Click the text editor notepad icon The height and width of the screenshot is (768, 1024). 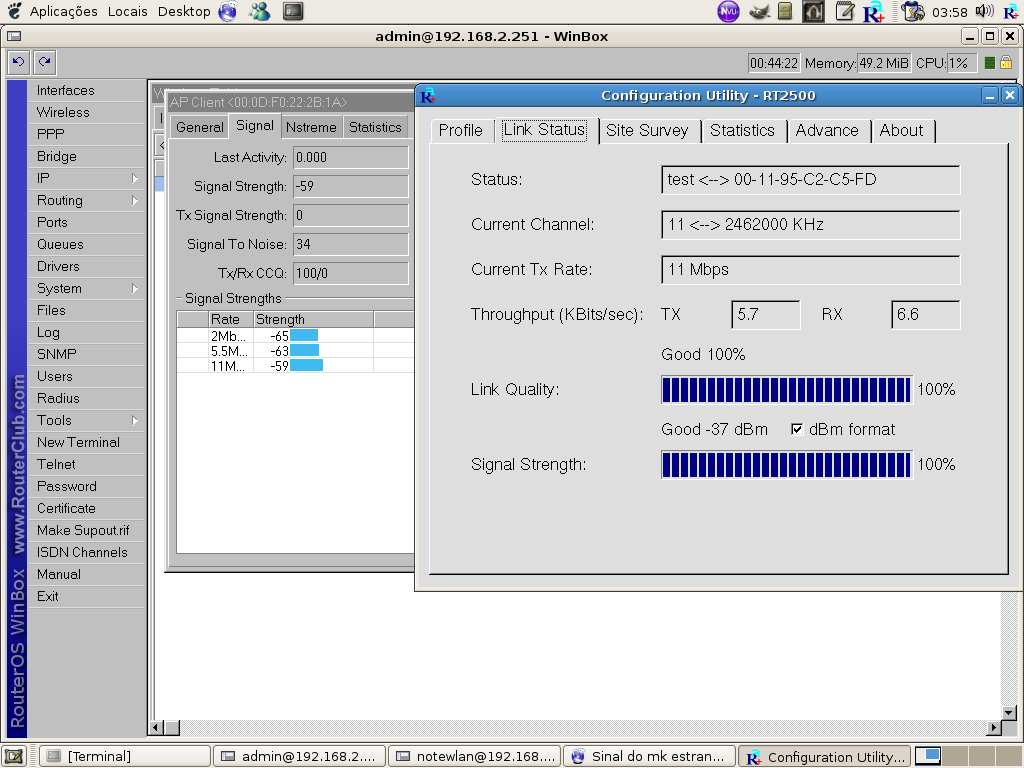coord(844,11)
